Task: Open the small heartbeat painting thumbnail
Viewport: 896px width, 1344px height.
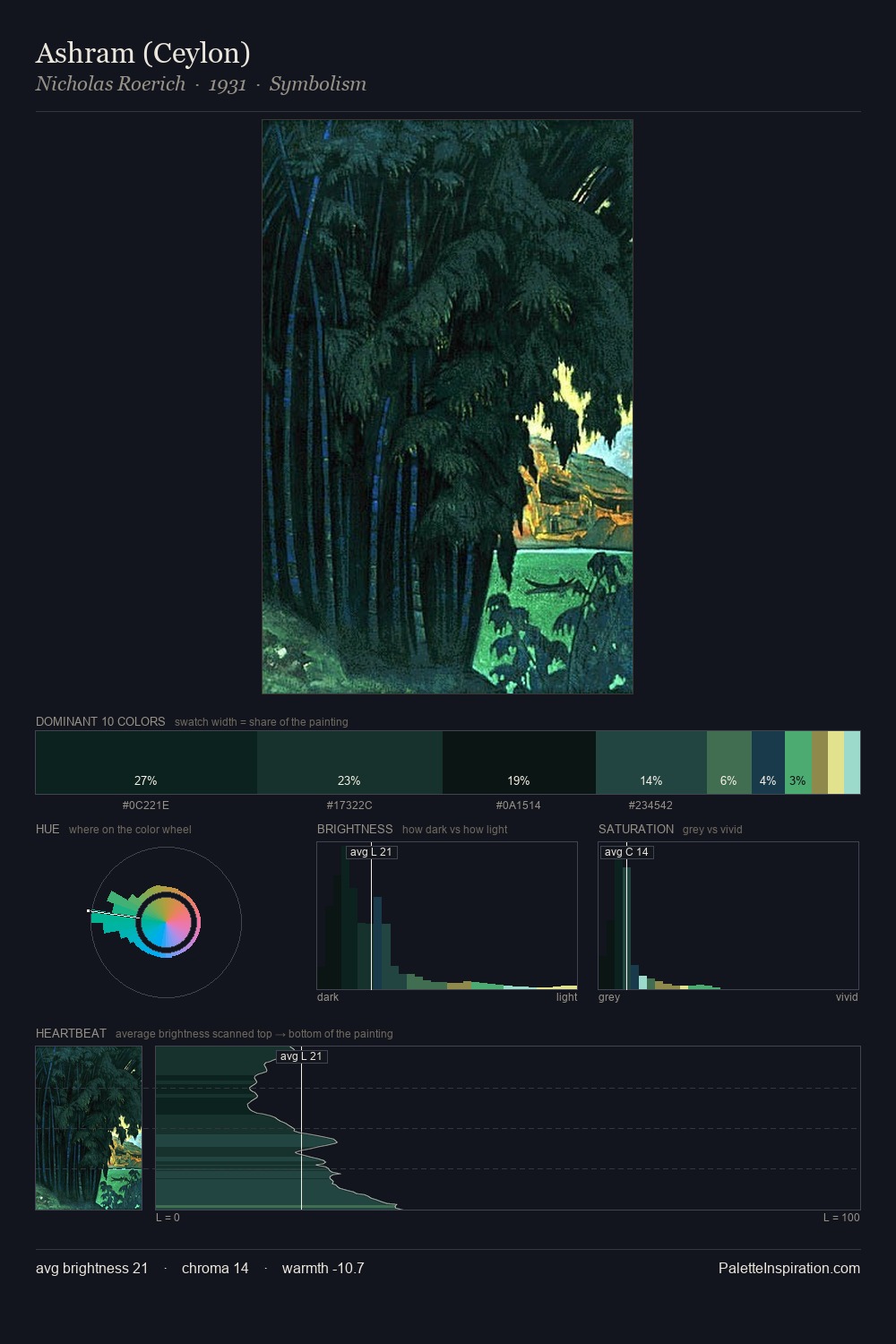Action: coord(89,1128)
